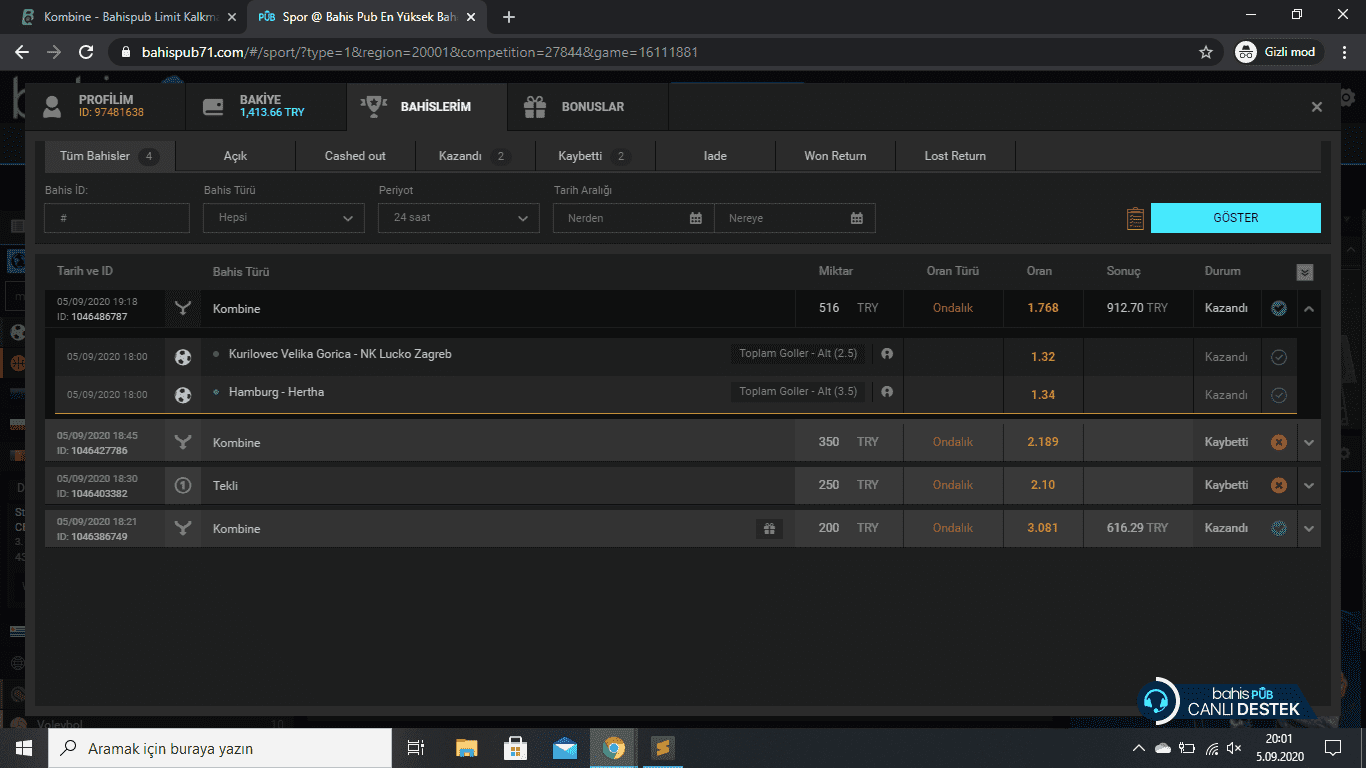
Task: Click the Oran column header
Action: pos(1039,271)
